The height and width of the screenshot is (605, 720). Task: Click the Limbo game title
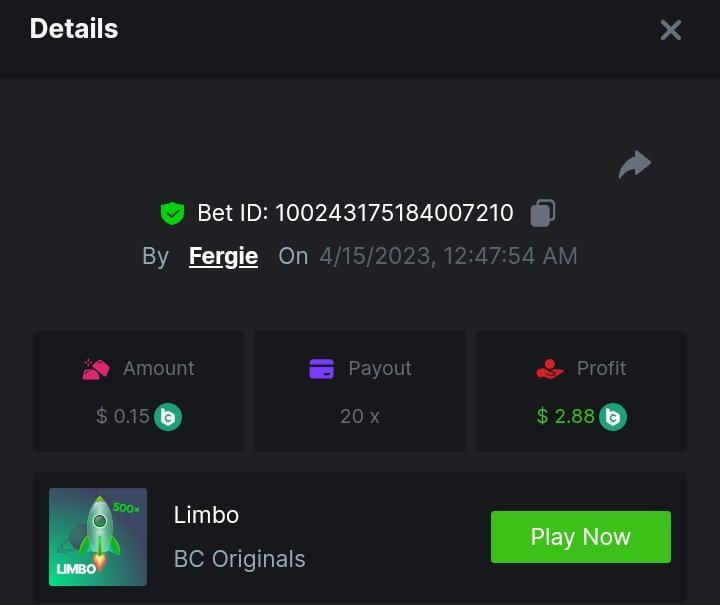(206, 515)
